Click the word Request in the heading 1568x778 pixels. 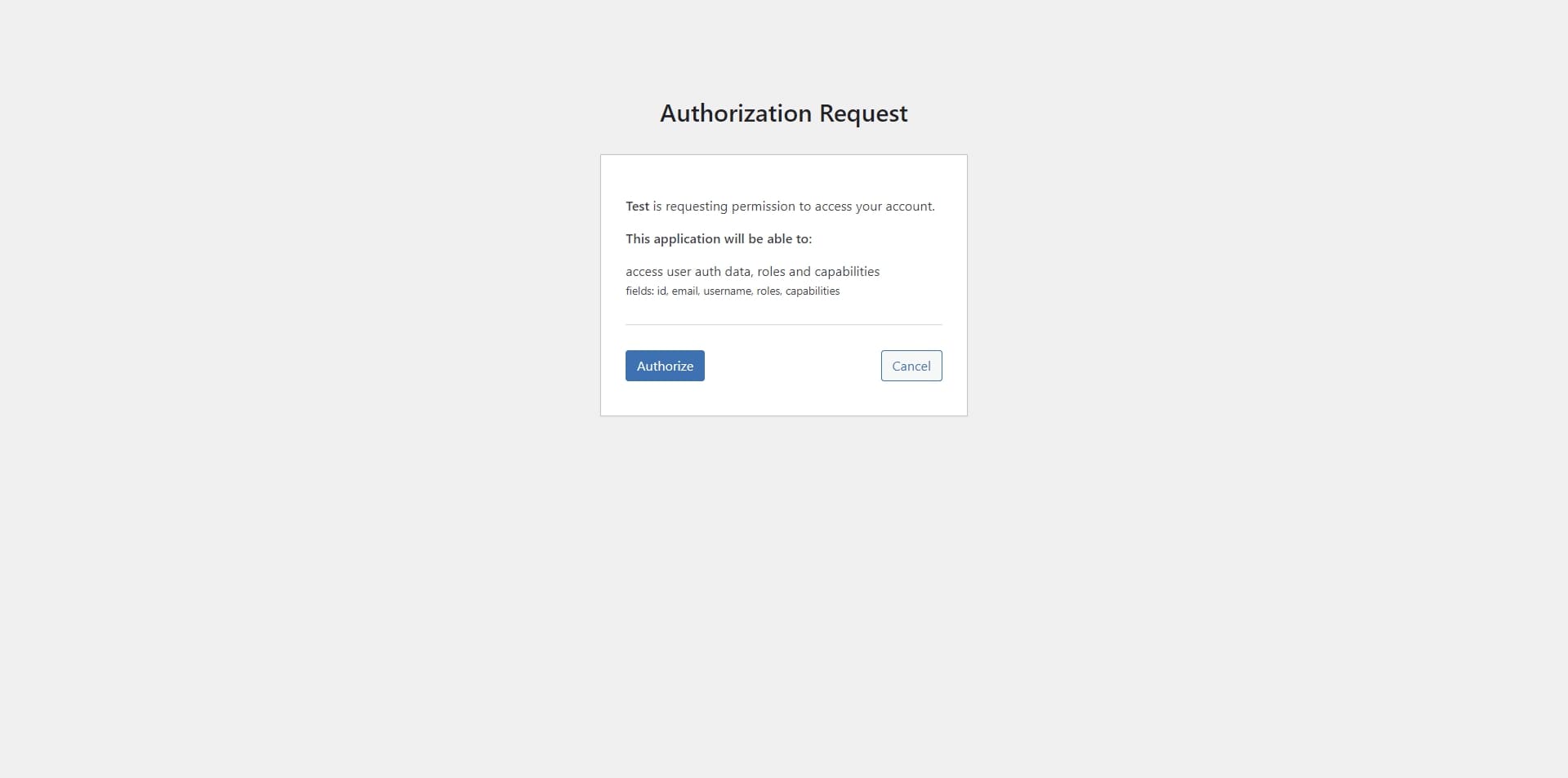coord(863,113)
